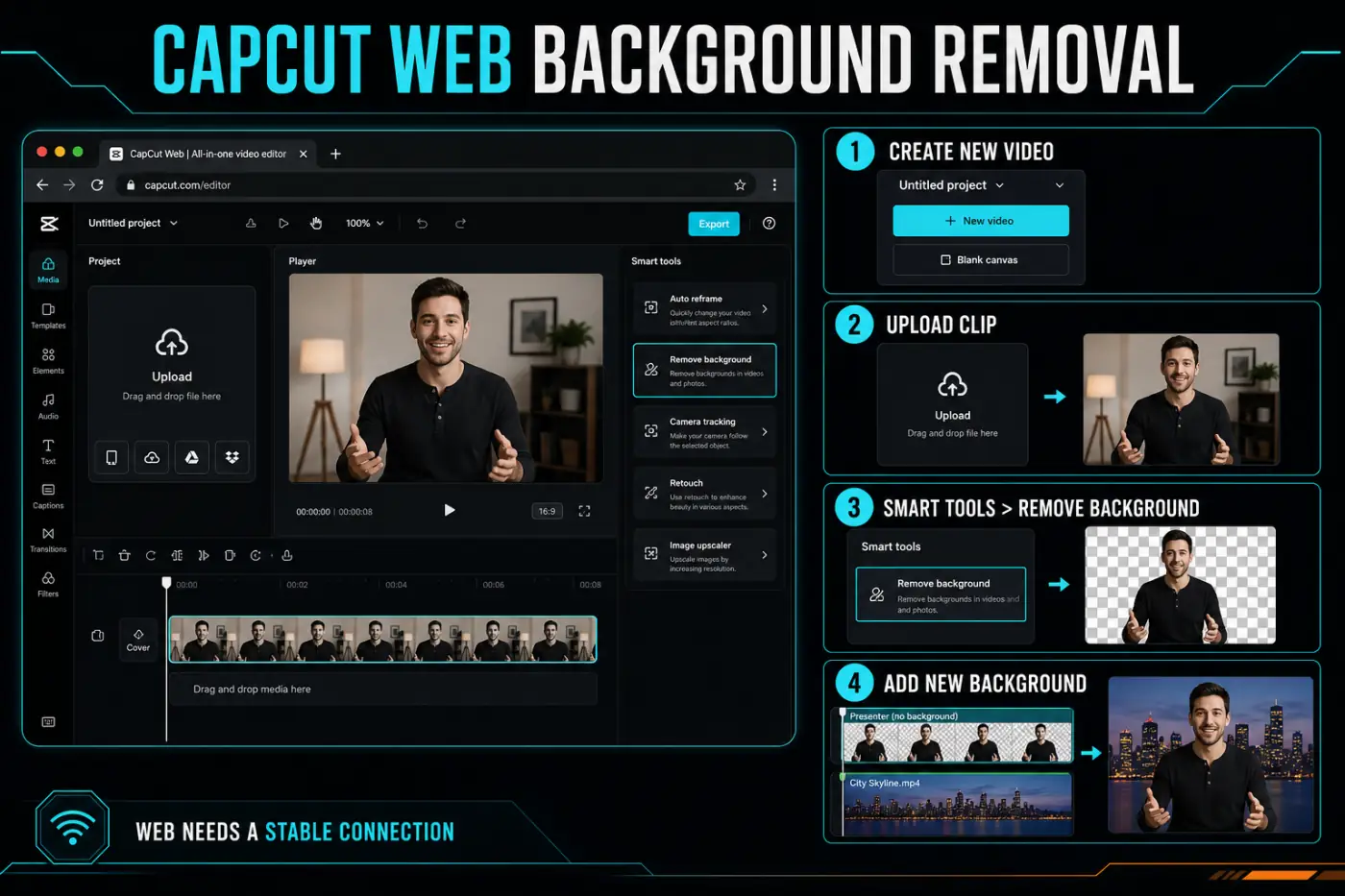Open the Untitled project dropdown in the editor header
The image size is (1345, 896).
tap(134, 223)
